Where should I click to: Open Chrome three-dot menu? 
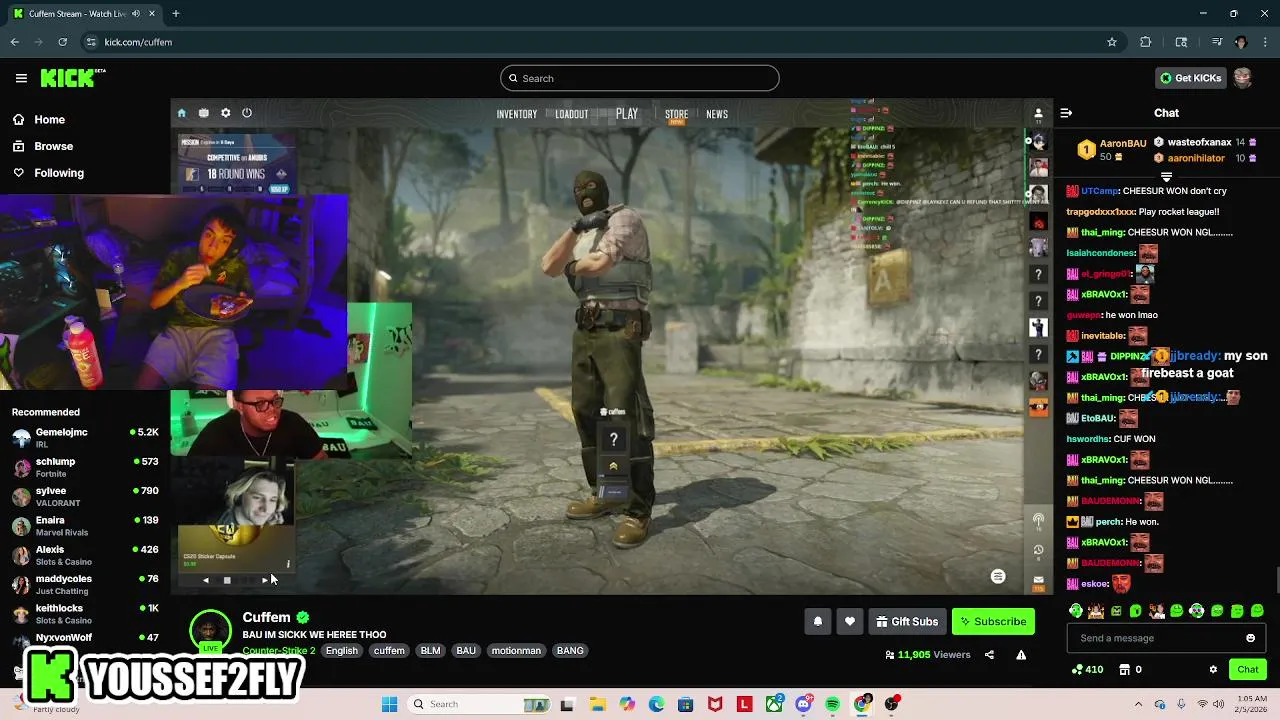click(x=1266, y=42)
